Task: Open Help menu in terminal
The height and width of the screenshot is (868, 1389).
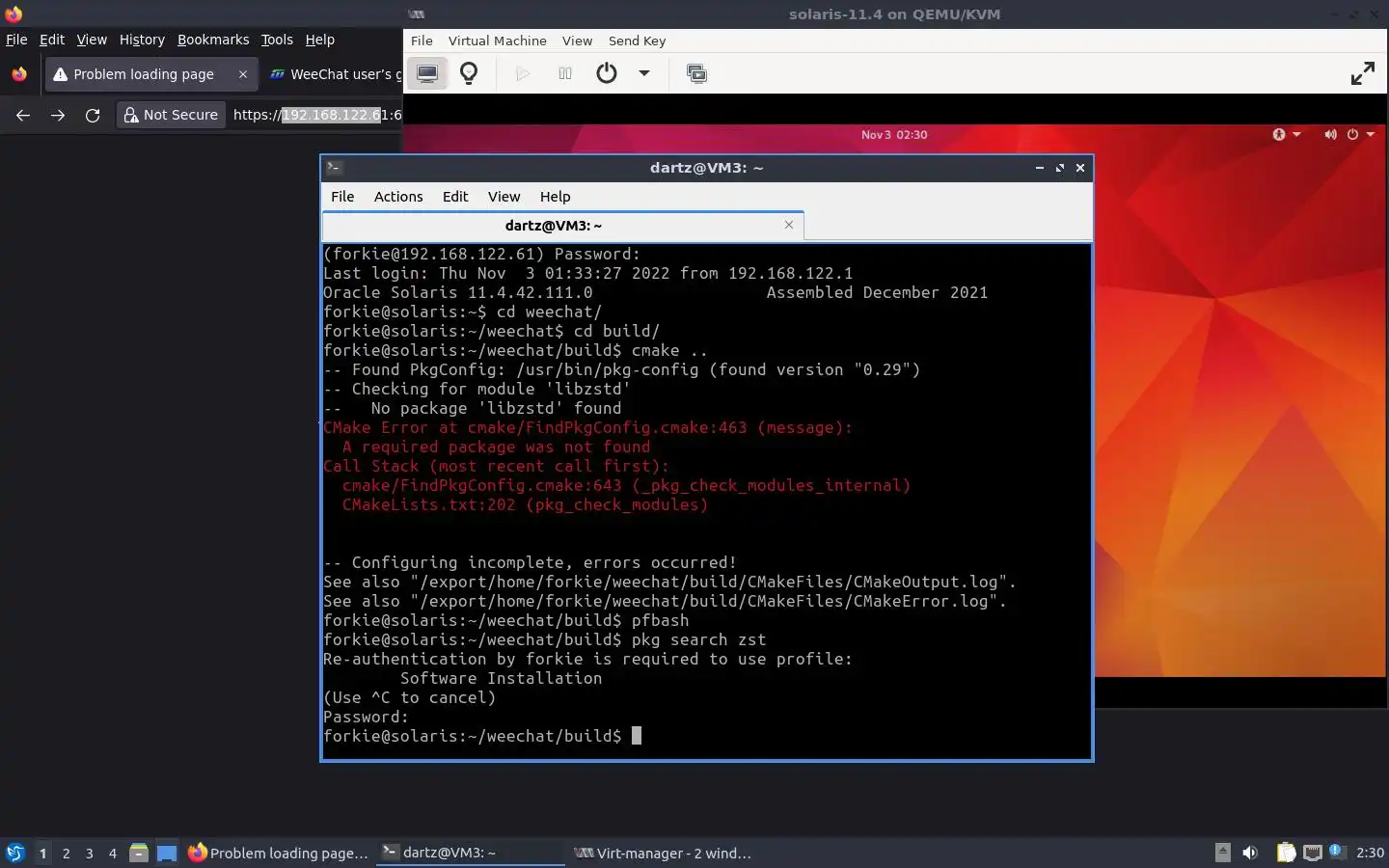Action: click(x=555, y=196)
